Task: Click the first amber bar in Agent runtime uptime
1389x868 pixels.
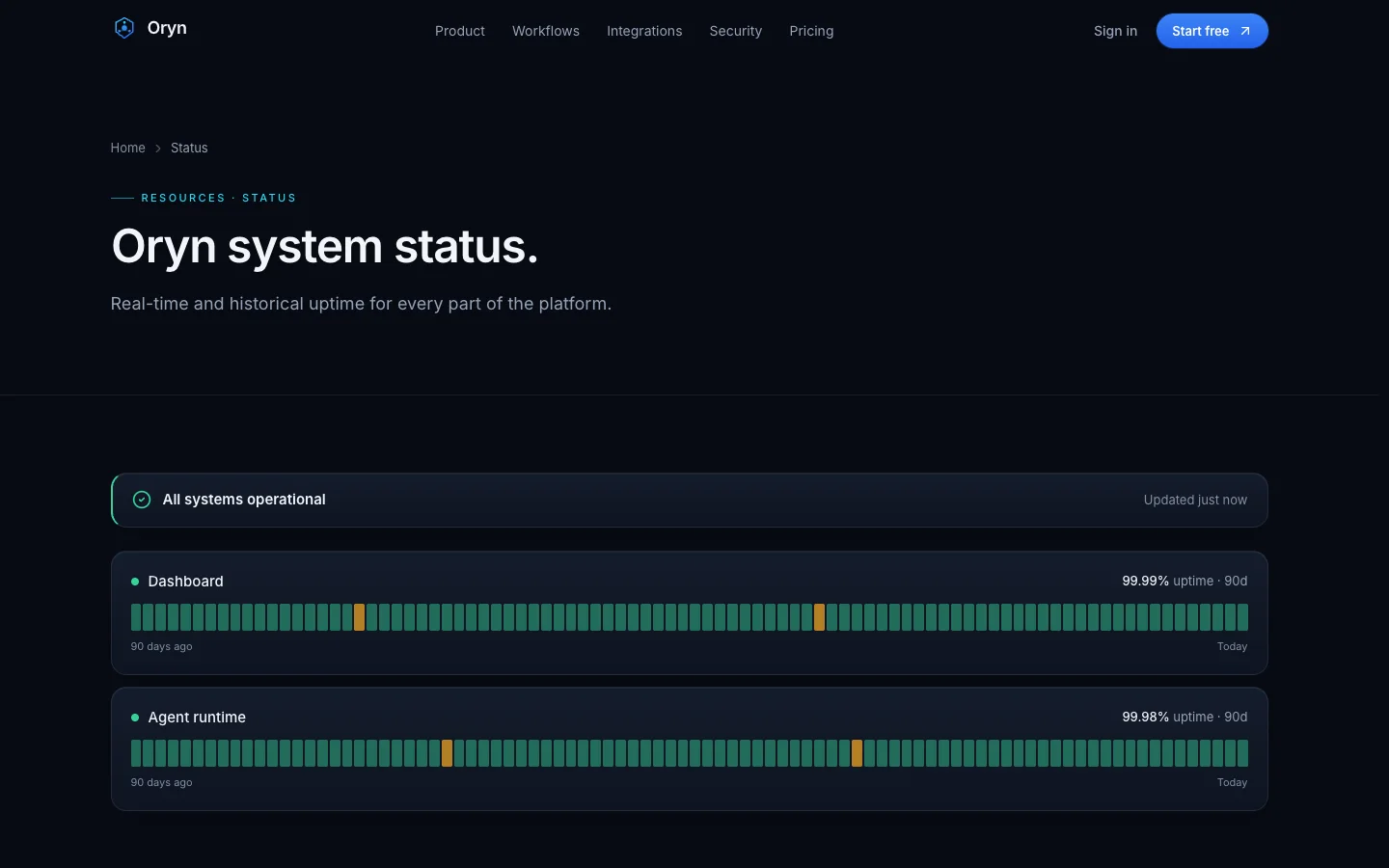Action: click(447, 753)
